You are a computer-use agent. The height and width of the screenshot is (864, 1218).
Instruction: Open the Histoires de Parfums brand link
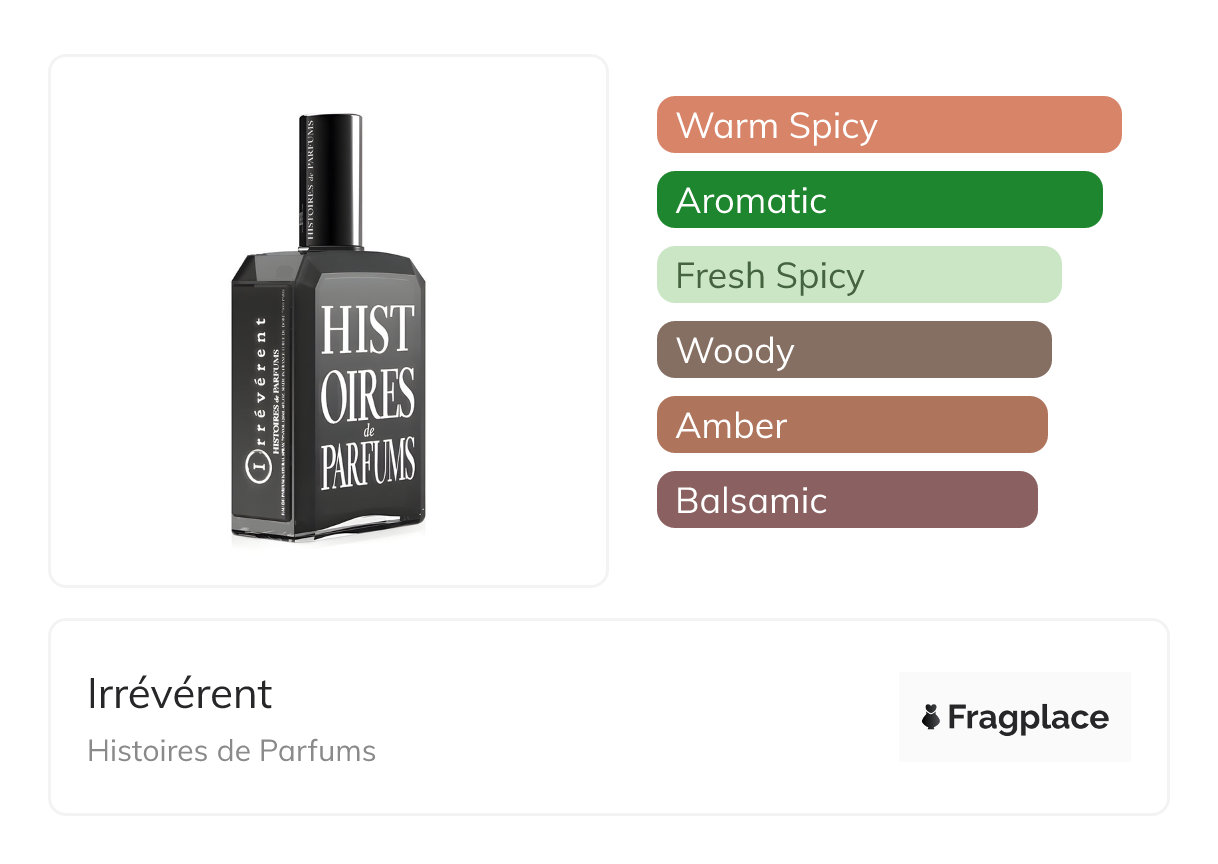(232, 750)
